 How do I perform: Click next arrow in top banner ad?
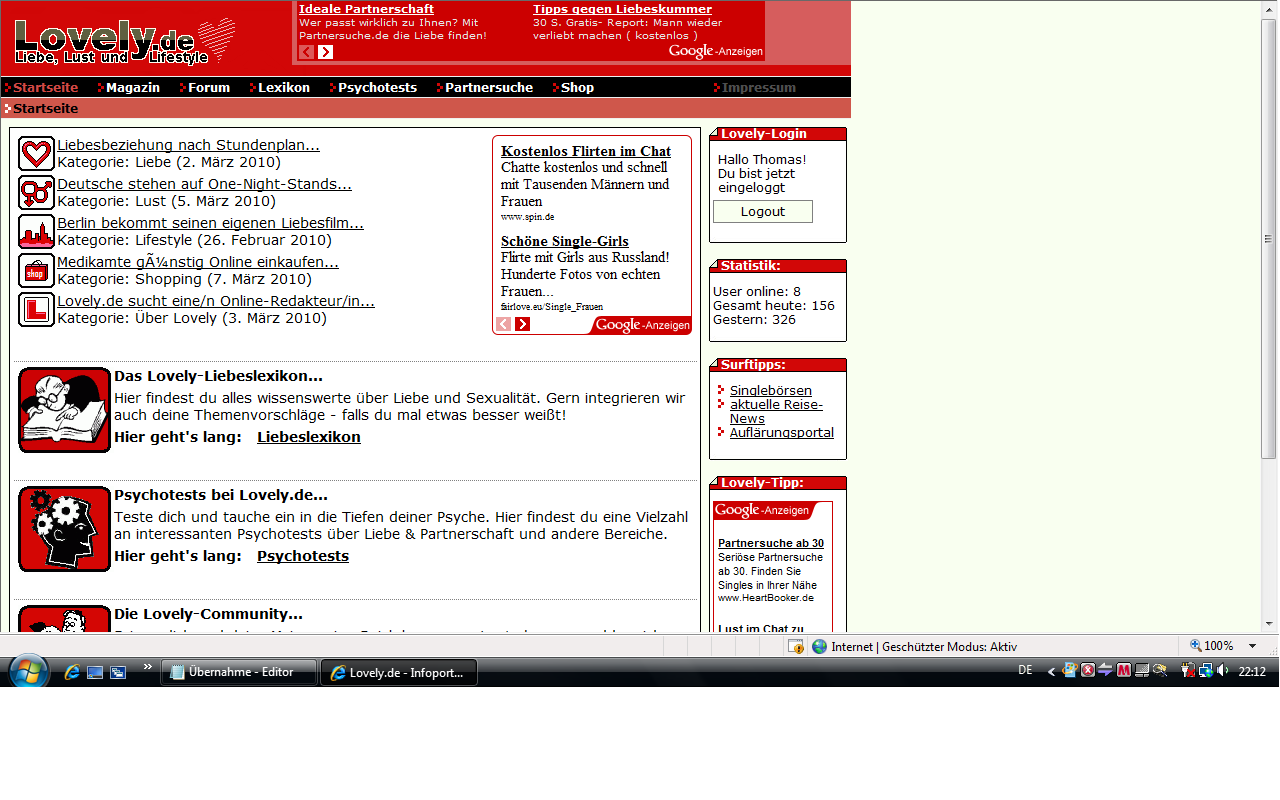[x=325, y=52]
